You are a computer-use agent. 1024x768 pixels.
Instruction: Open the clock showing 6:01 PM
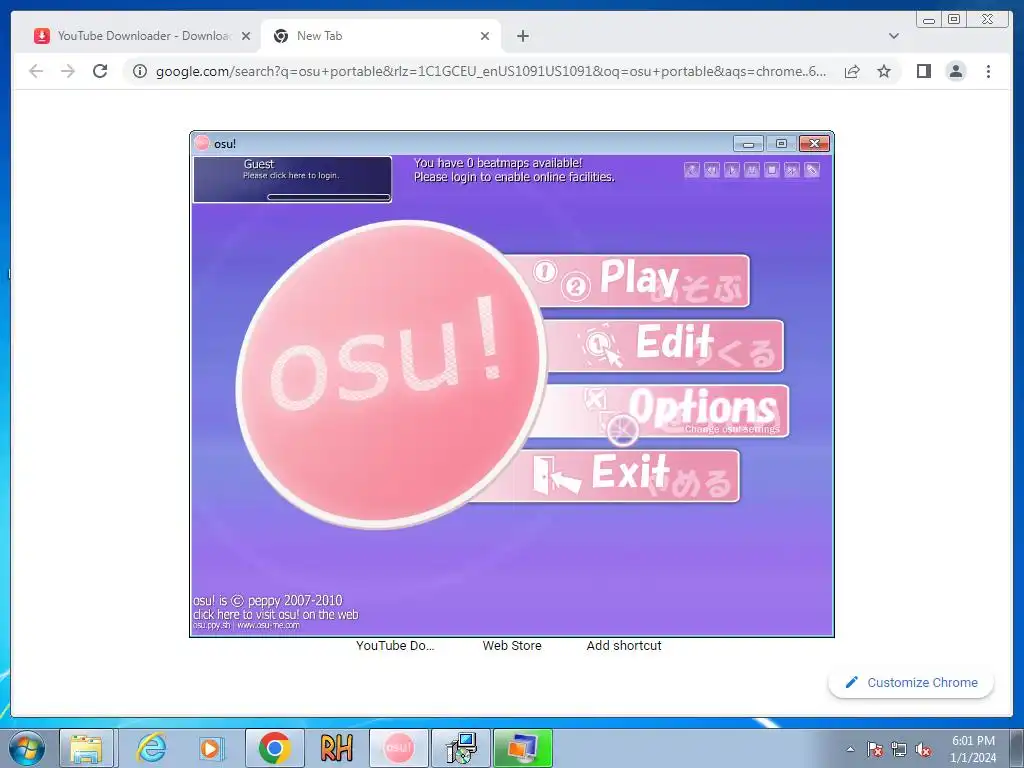tap(973, 749)
